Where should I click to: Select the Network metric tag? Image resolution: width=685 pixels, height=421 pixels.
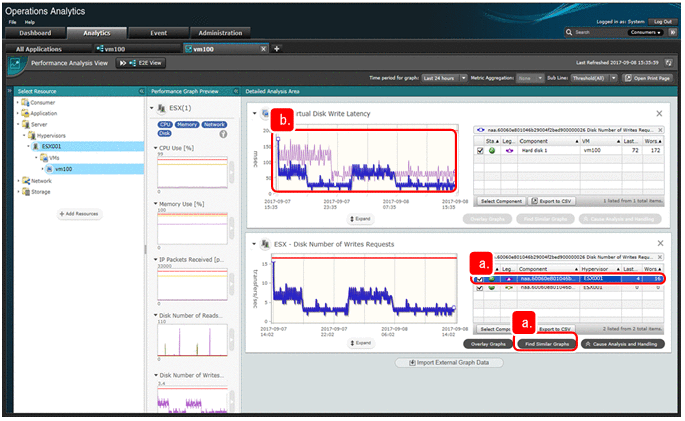(x=214, y=124)
